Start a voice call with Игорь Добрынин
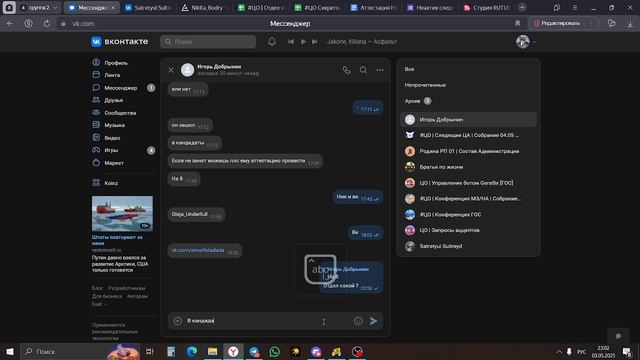 tap(347, 70)
